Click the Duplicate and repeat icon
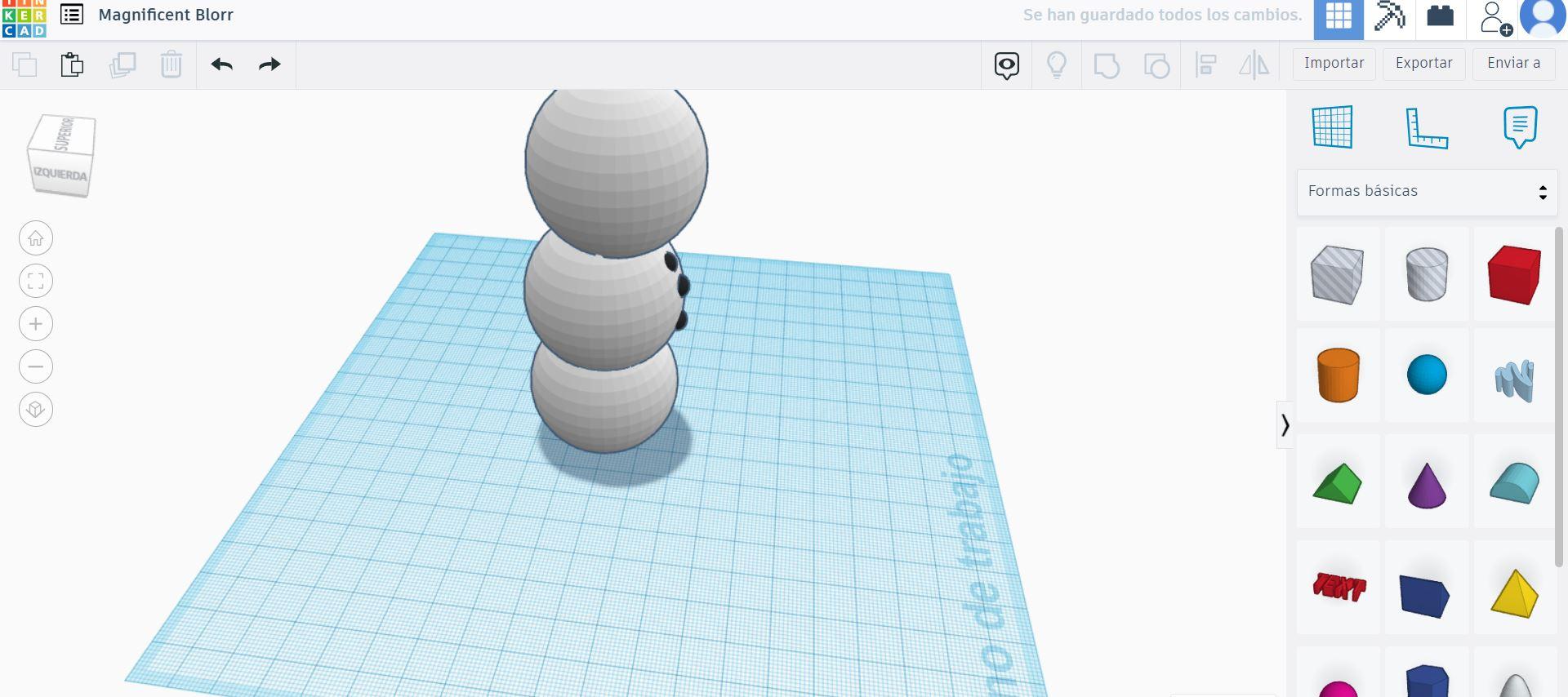 point(122,64)
